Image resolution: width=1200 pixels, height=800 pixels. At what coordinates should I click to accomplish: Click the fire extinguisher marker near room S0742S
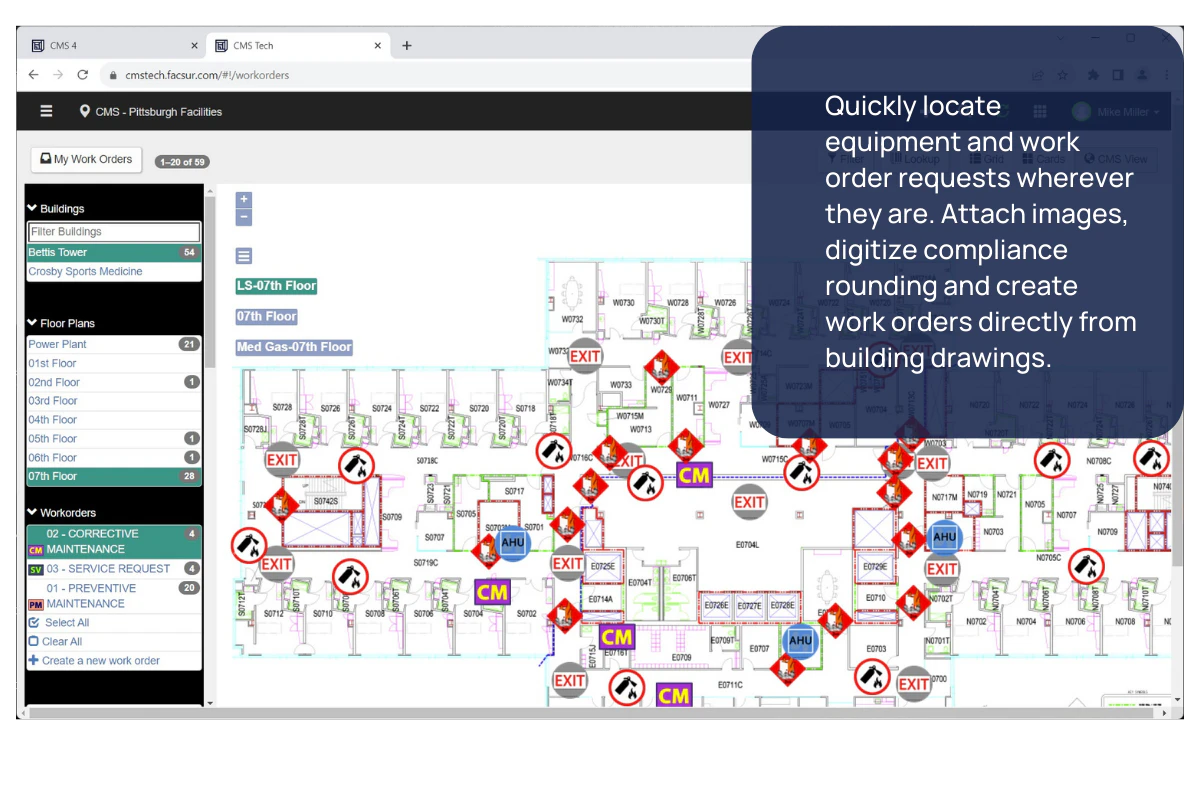pyautogui.click(x=355, y=465)
